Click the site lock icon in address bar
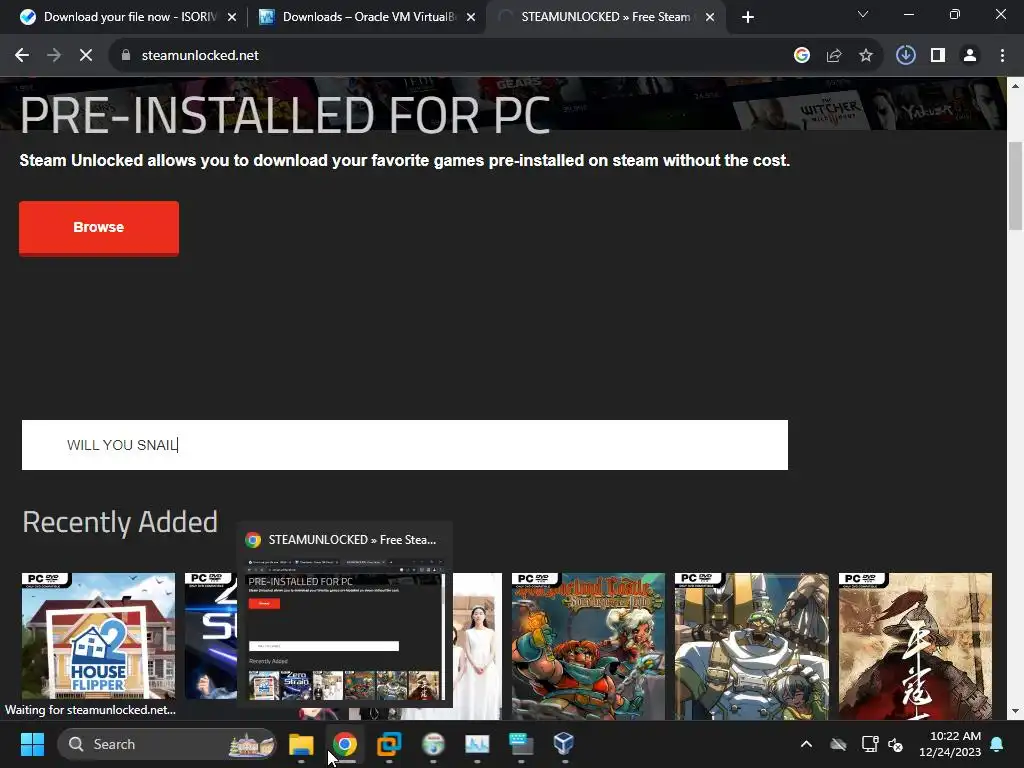This screenshot has height=768, width=1024. coord(125,56)
